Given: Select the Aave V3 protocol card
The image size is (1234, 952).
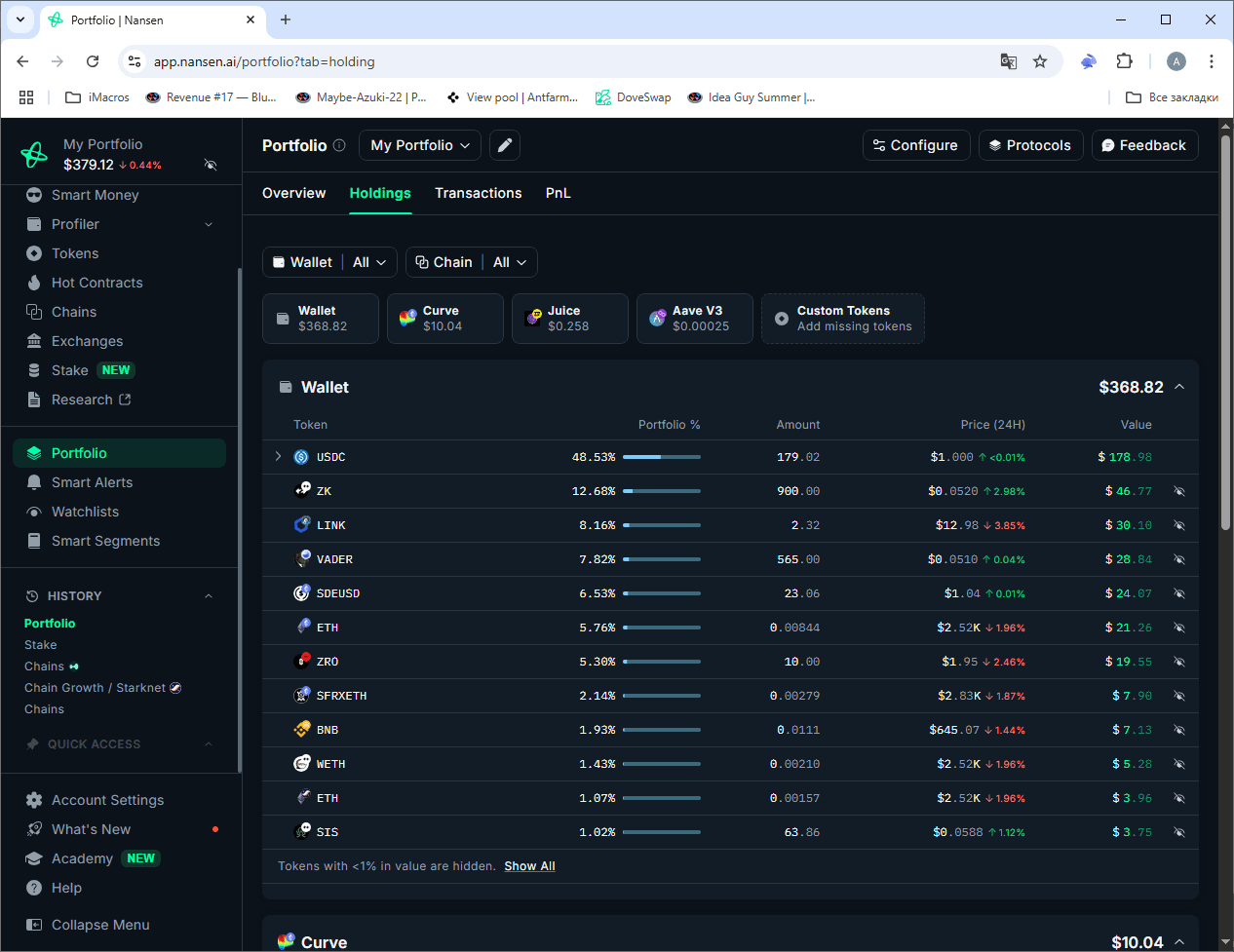Looking at the screenshot, I should click(695, 319).
